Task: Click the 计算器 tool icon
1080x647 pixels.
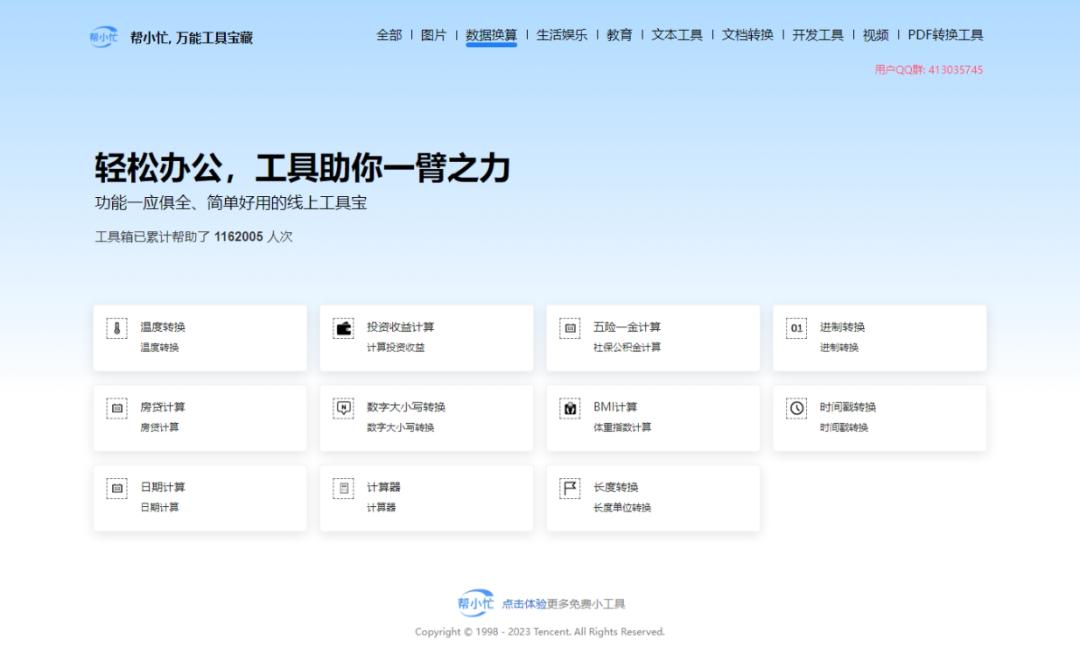Action: pyautogui.click(x=343, y=487)
